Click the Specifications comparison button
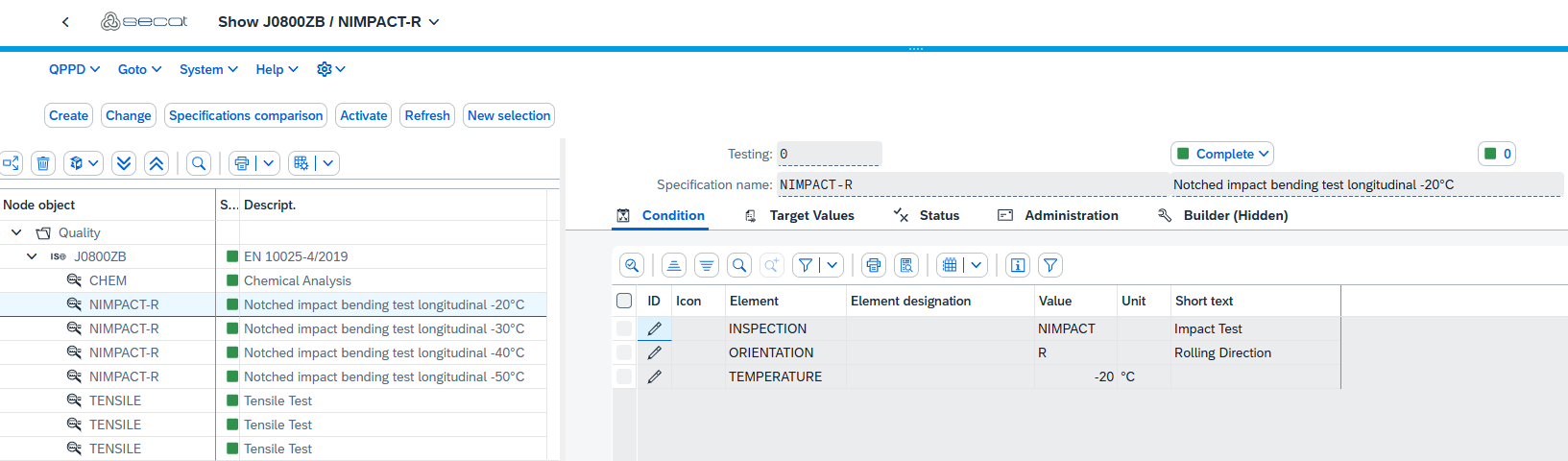Viewport: 1568px width, 461px height. click(246, 115)
